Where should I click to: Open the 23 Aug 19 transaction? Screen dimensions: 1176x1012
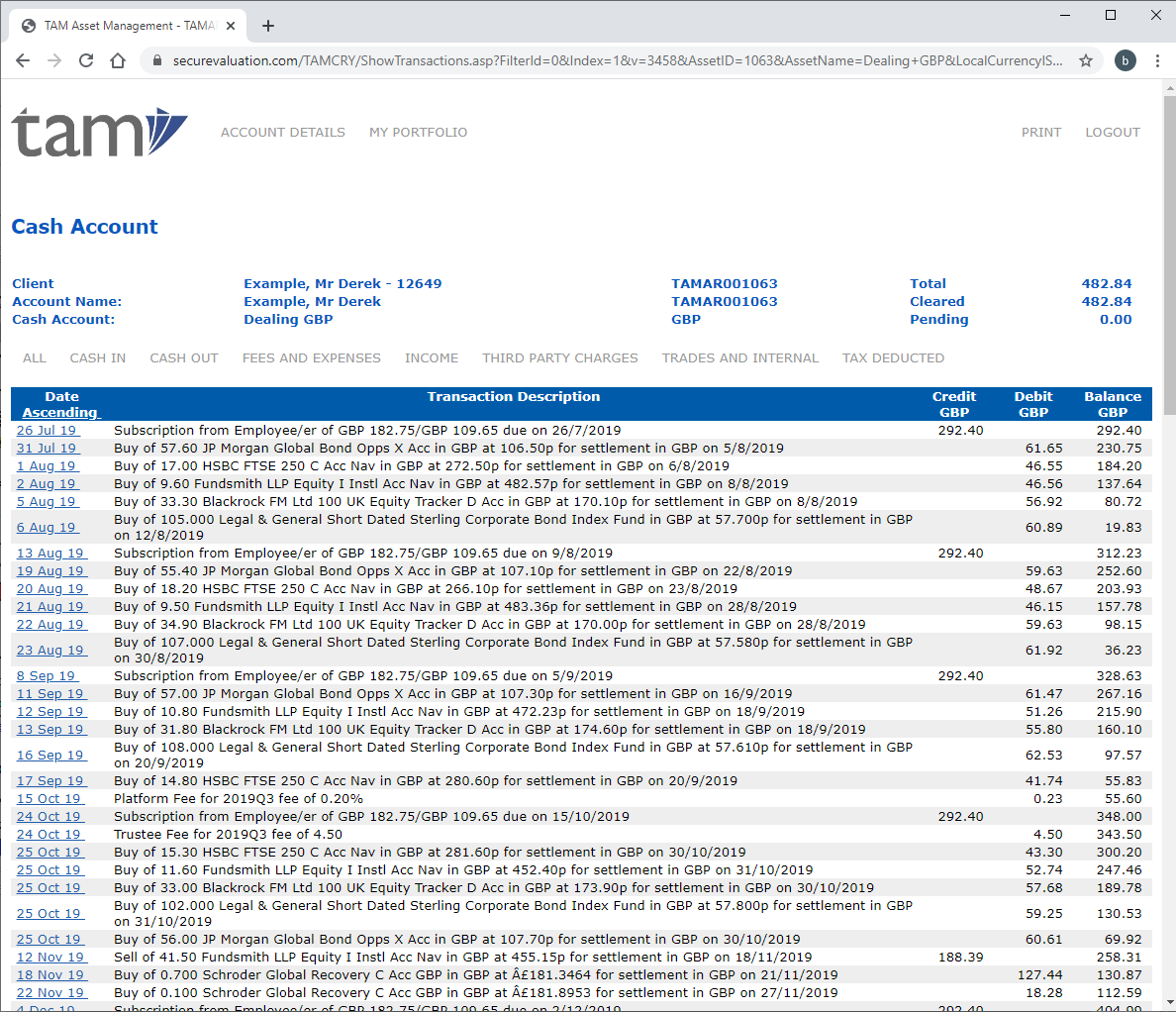coord(51,651)
